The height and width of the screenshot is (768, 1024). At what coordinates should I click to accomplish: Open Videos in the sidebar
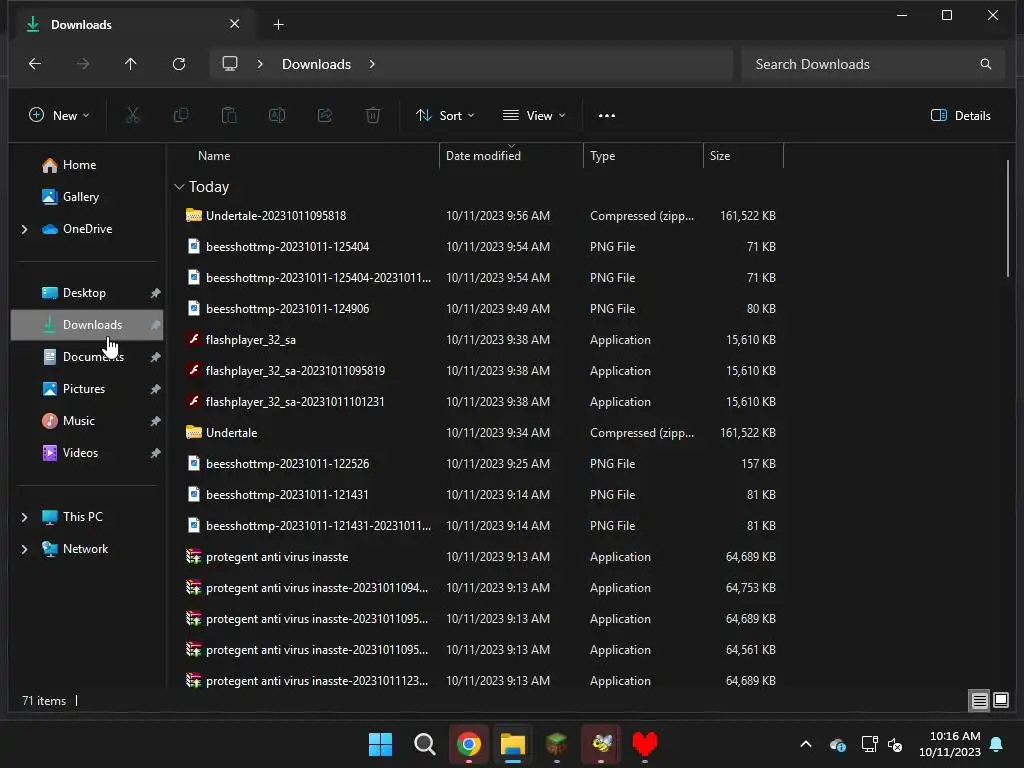(x=80, y=453)
